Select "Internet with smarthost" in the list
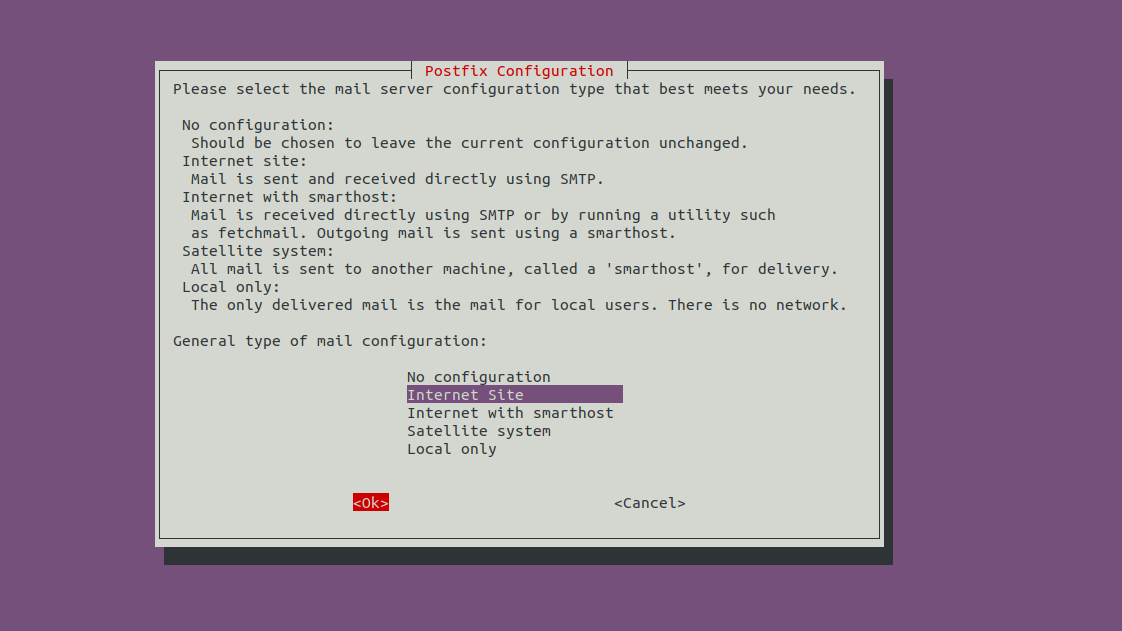The height and width of the screenshot is (631, 1122). click(x=510, y=413)
